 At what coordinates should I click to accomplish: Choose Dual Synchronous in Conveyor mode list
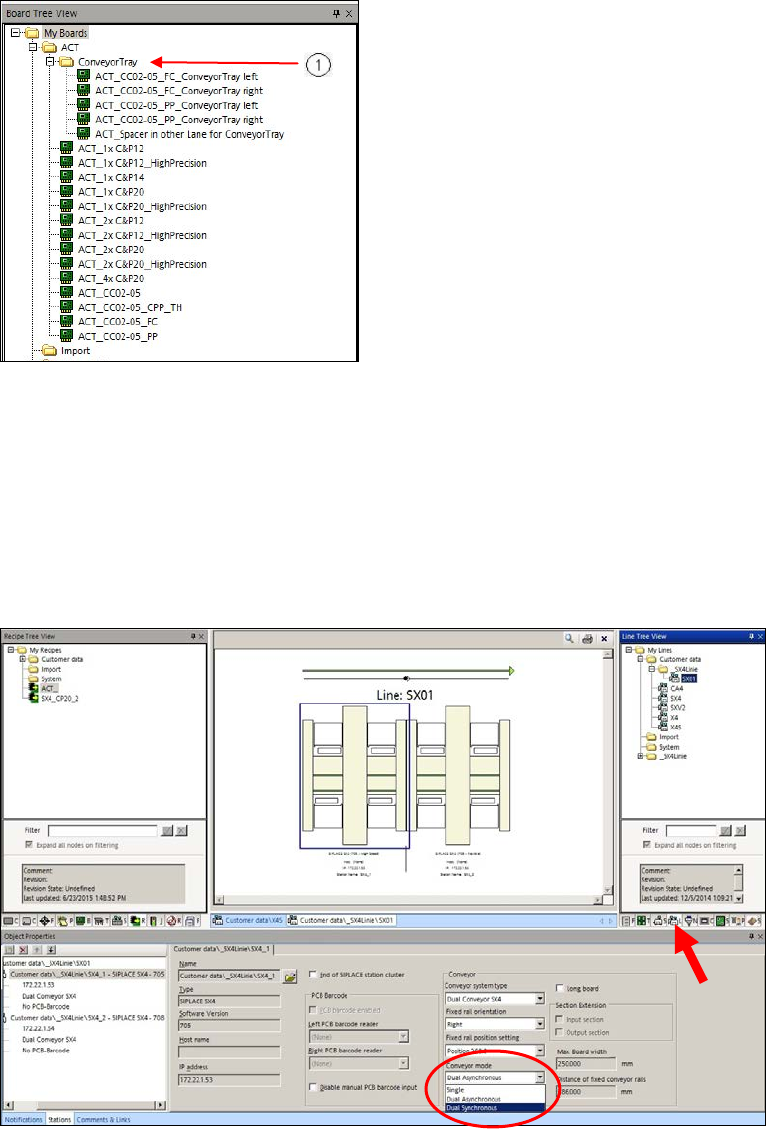[x=494, y=1107]
